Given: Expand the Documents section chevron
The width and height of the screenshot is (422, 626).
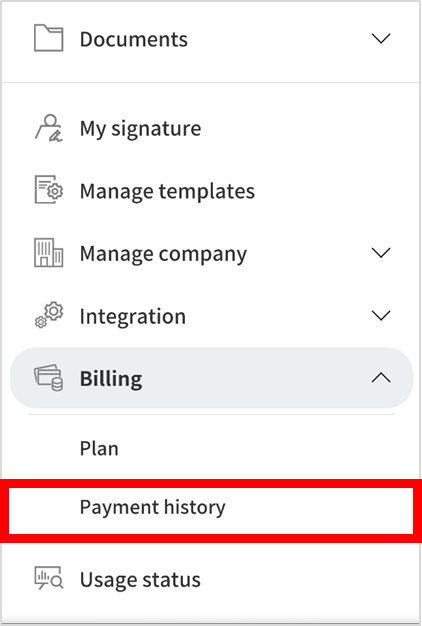Looking at the screenshot, I should [x=381, y=38].
